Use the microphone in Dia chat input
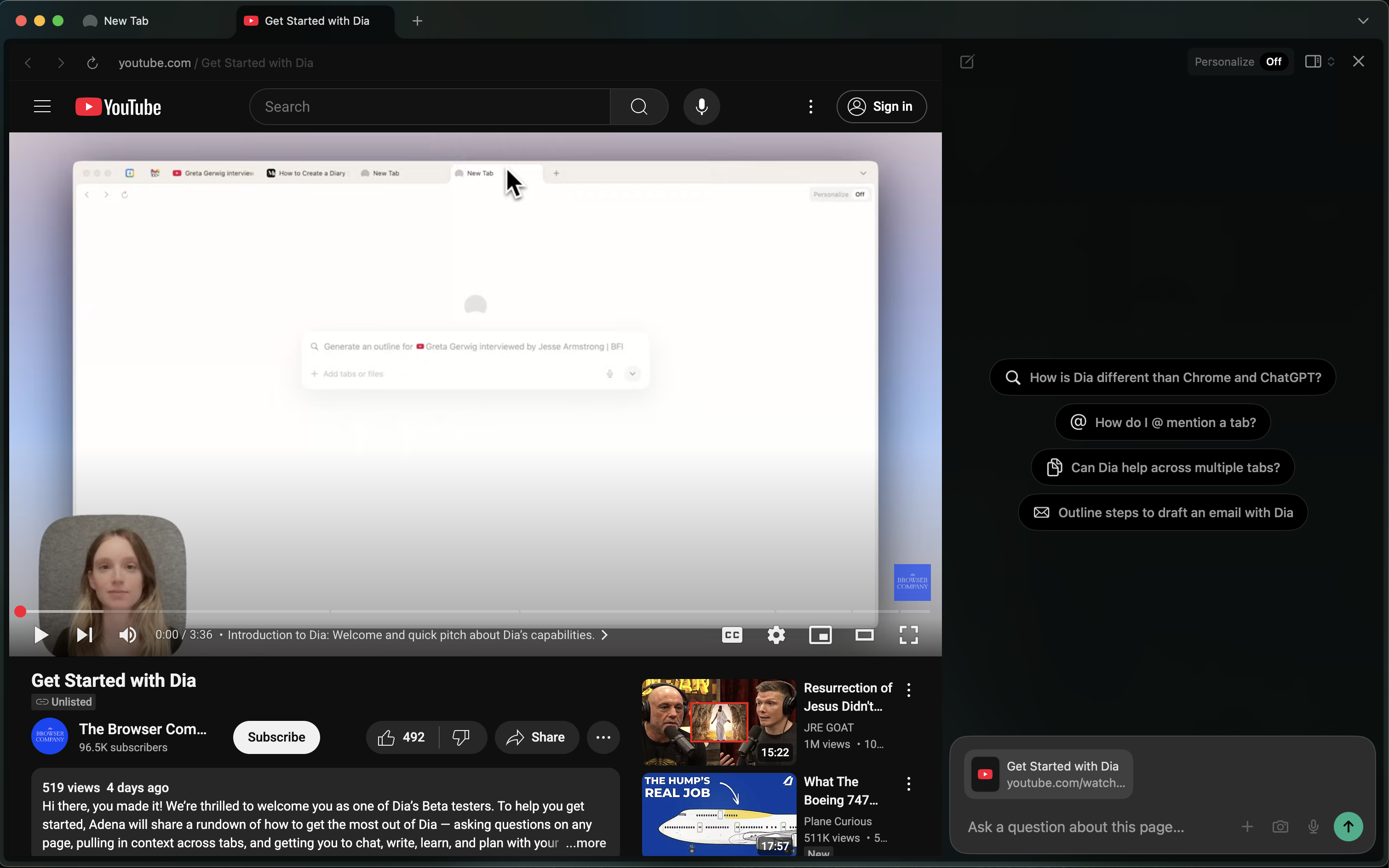The height and width of the screenshot is (868, 1389). click(x=1313, y=827)
